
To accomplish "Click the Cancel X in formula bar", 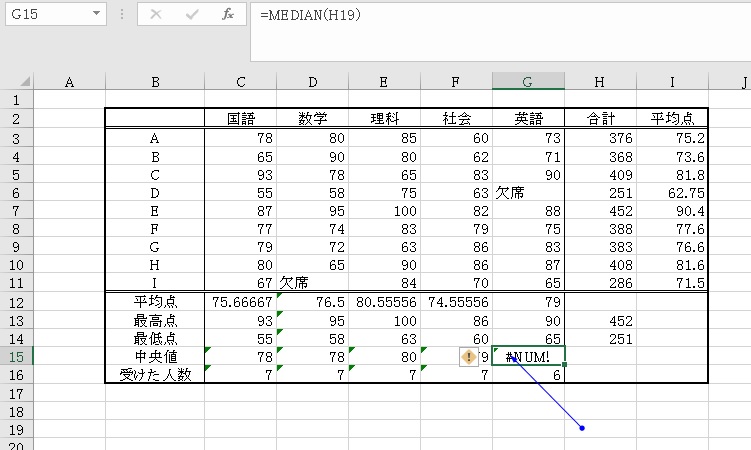I will pos(156,15).
